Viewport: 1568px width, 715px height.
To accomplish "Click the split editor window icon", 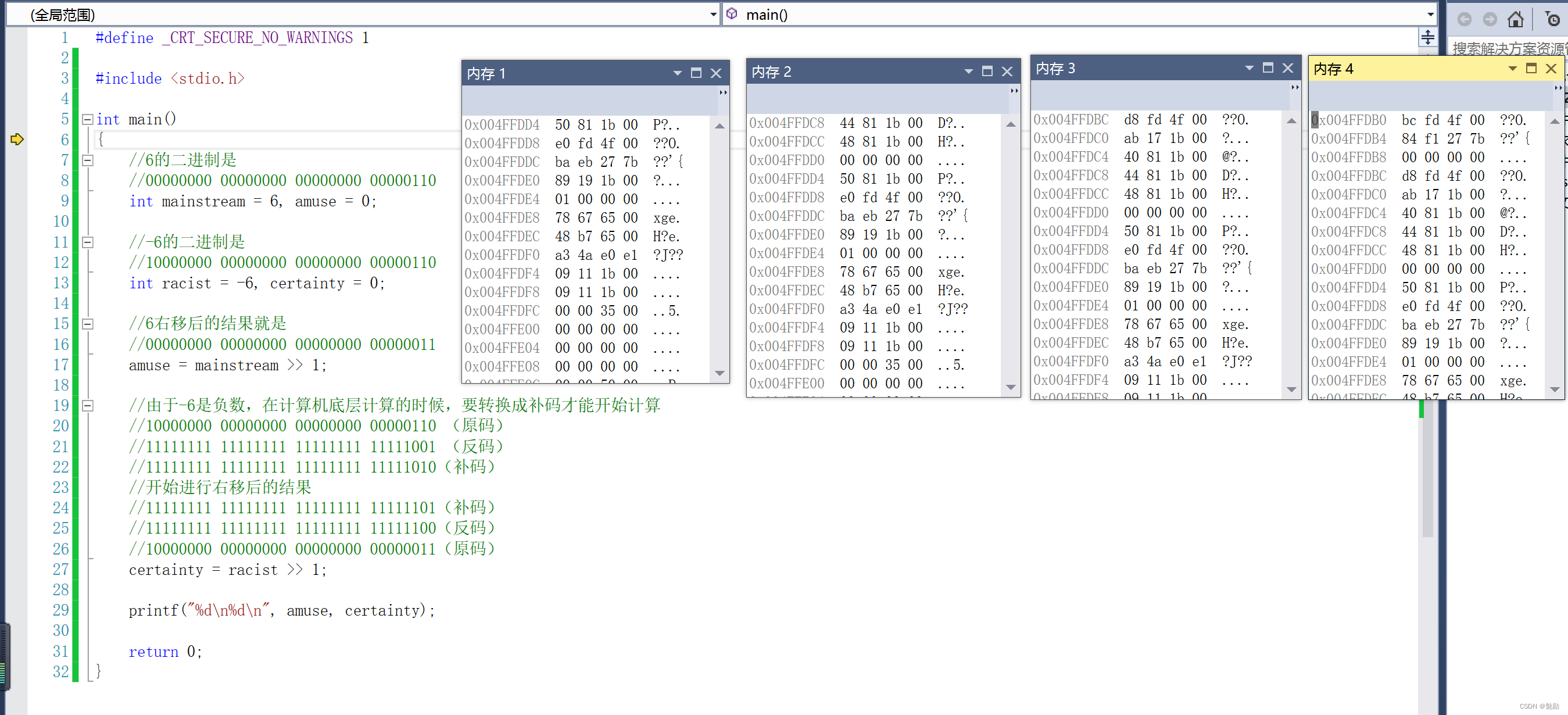I will 1427,37.
